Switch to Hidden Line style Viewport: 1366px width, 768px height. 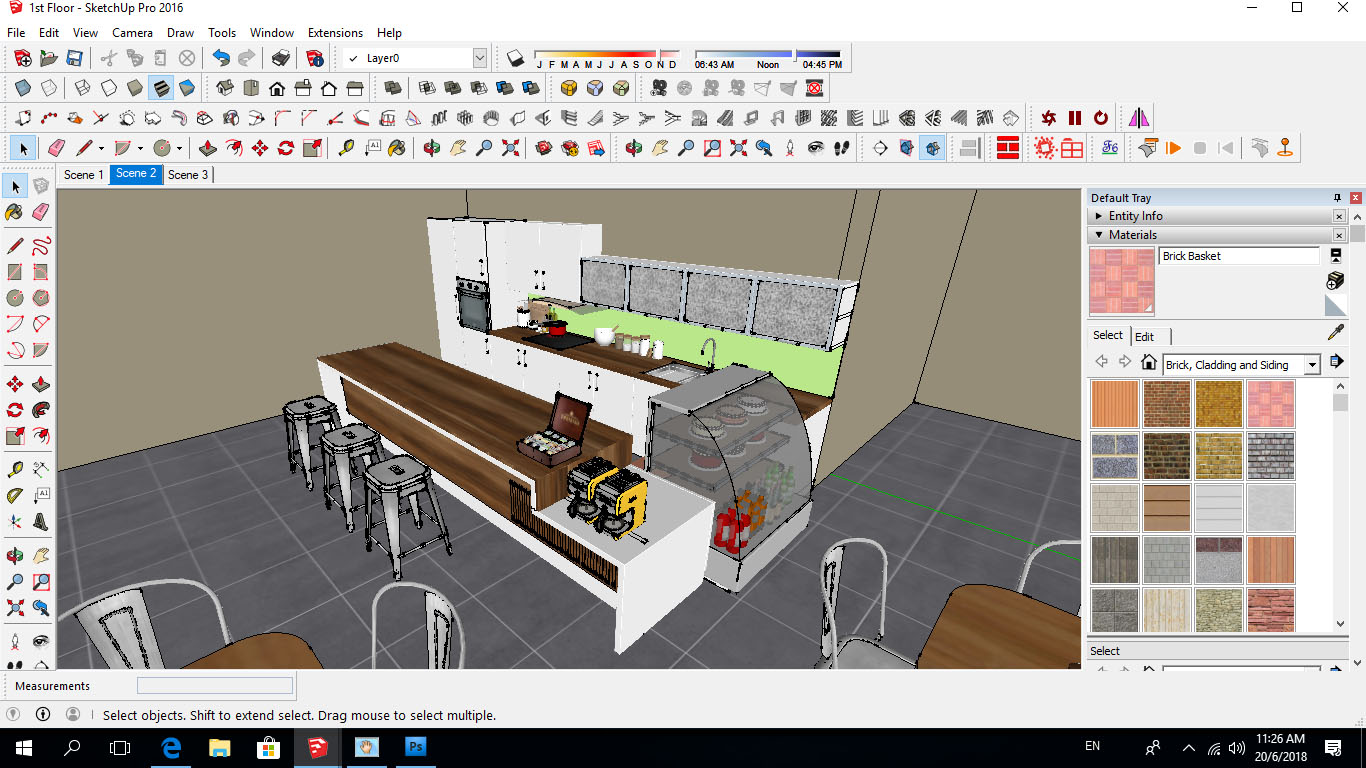[x=109, y=88]
